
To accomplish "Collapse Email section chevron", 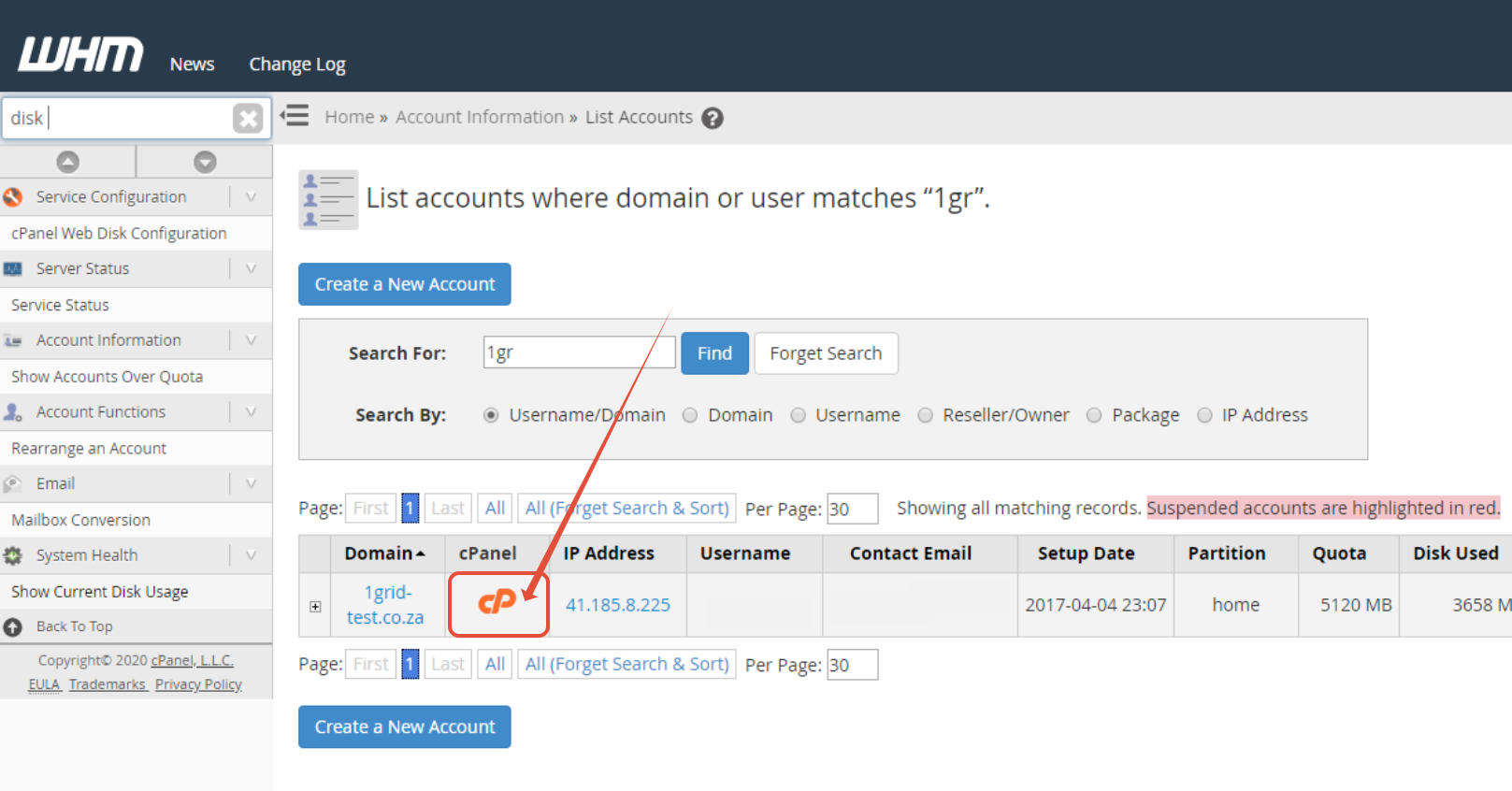I will coord(251,483).
